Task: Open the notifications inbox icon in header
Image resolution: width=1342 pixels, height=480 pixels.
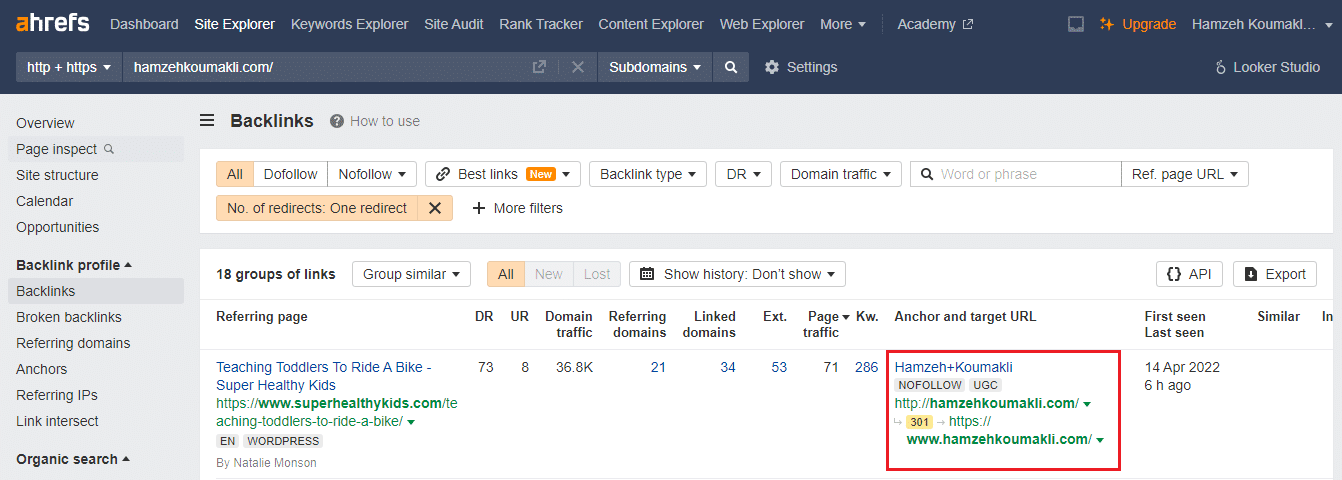Action: click(x=1076, y=24)
